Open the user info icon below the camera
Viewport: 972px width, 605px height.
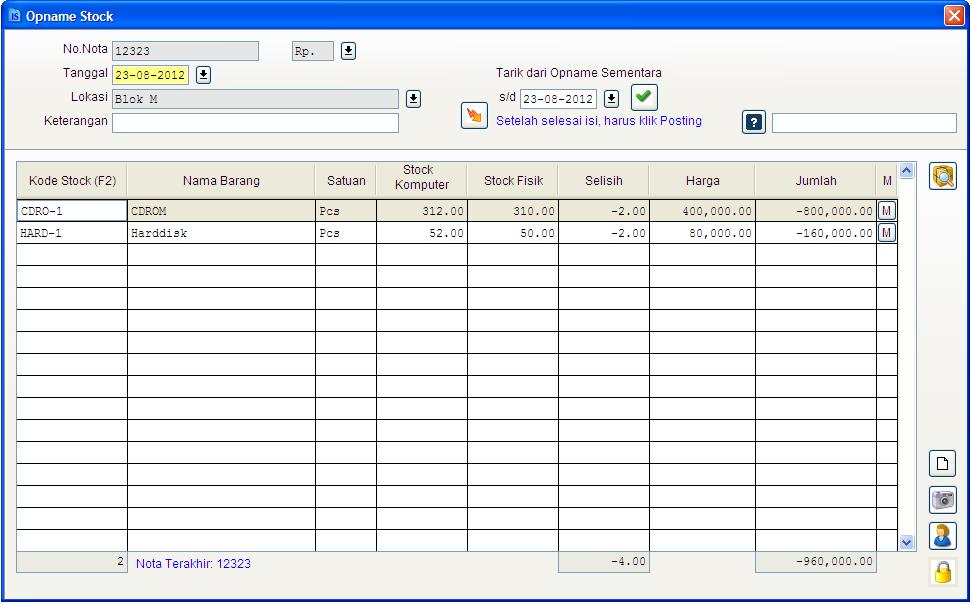coord(941,536)
